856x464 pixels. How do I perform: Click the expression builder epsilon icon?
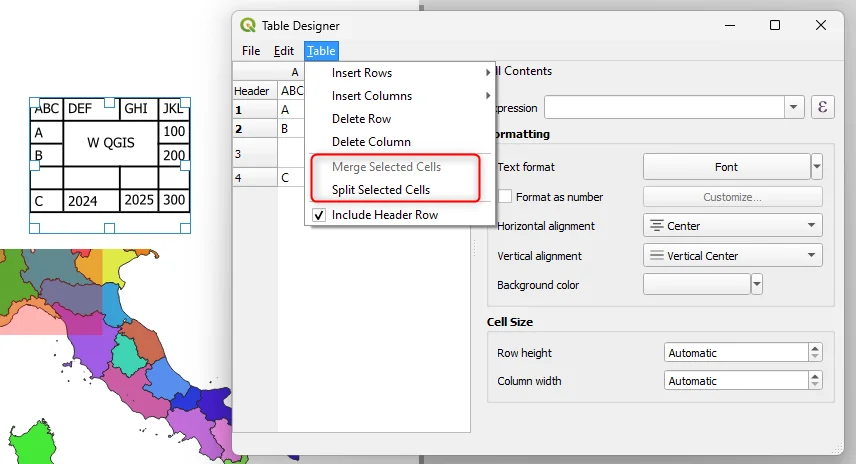click(822, 108)
